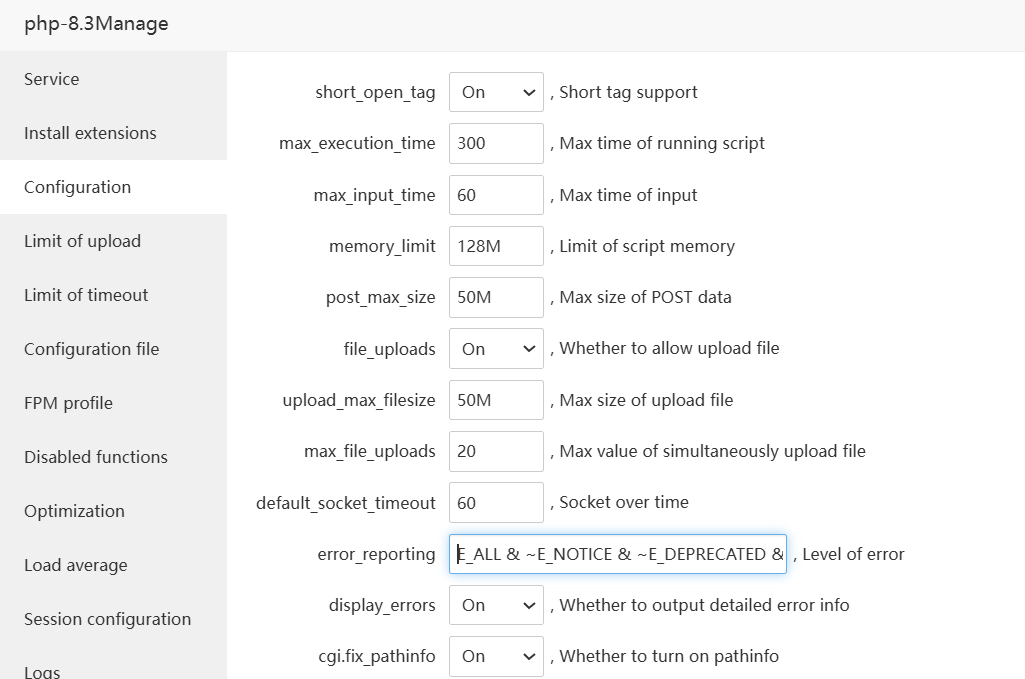Screen dimensions: 1025x679
Task: Expand the cgi.fix_pathinfo dropdown
Action: click(496, 656)
